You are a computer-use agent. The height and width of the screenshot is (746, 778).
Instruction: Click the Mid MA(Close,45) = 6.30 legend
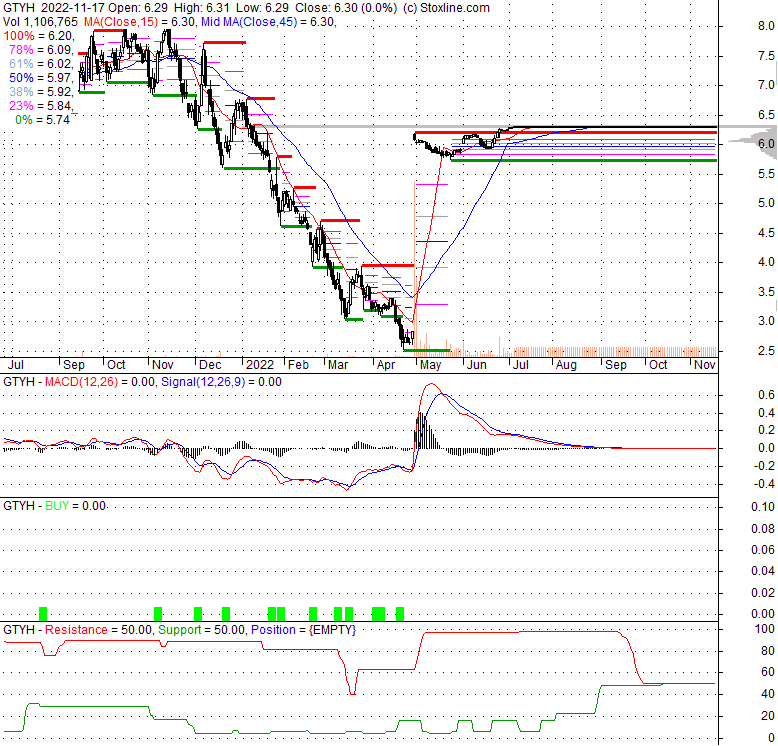pos(268,22)
